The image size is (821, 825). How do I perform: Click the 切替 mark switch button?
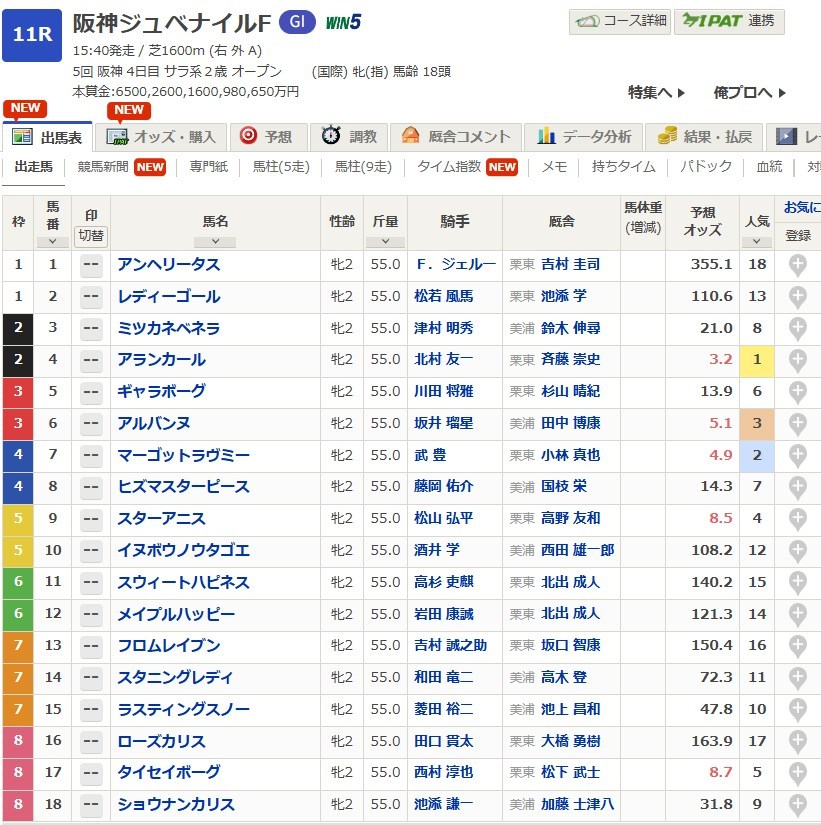[91, 235]
